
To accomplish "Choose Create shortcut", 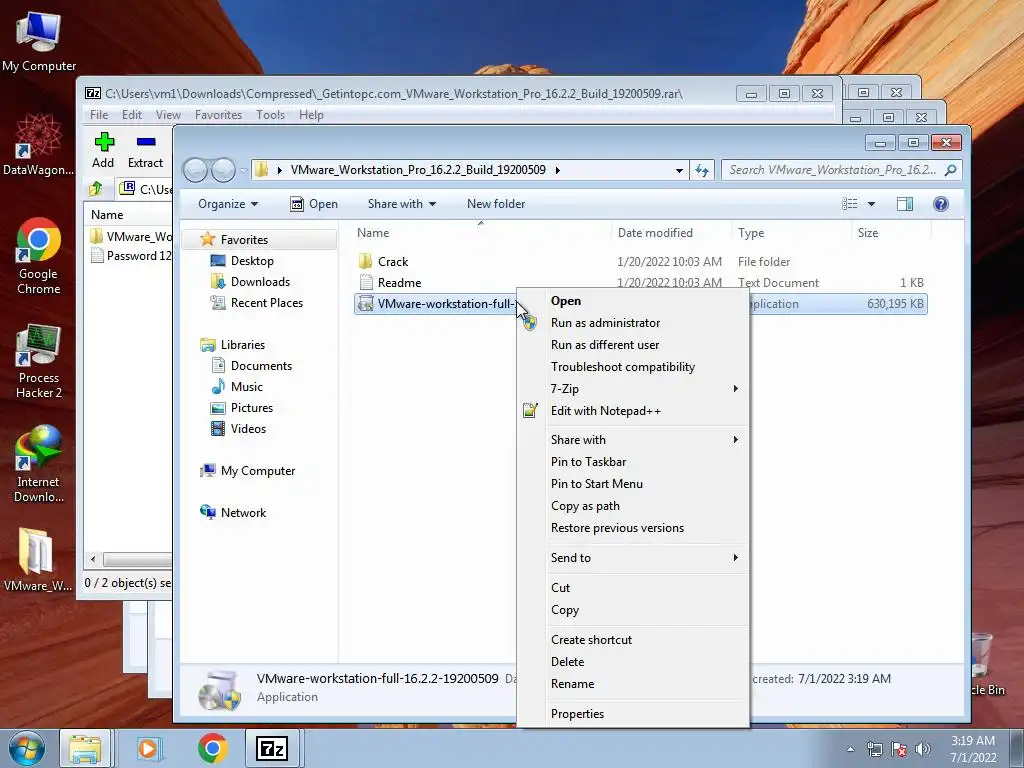I will point(591,640).
